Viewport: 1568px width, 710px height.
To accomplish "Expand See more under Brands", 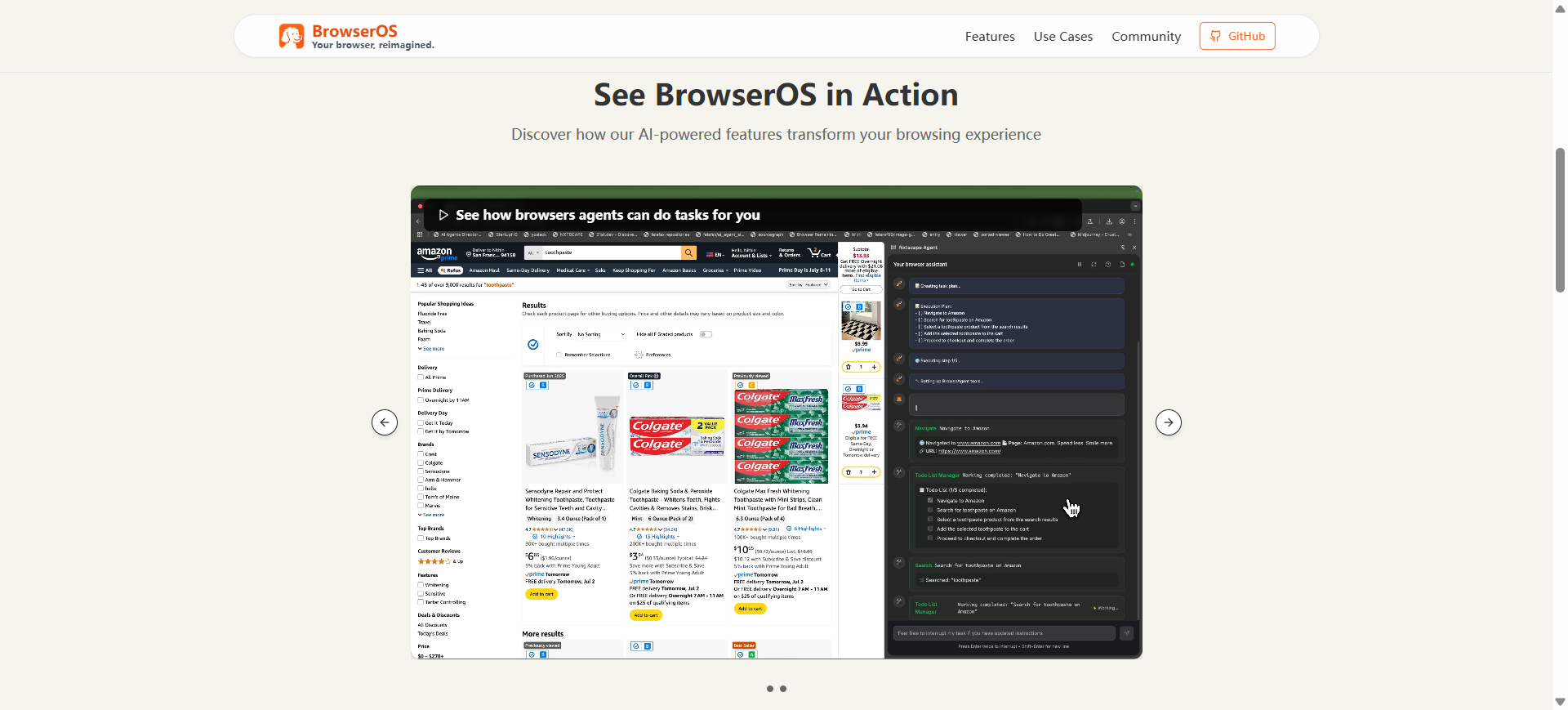I will point(432,515).
